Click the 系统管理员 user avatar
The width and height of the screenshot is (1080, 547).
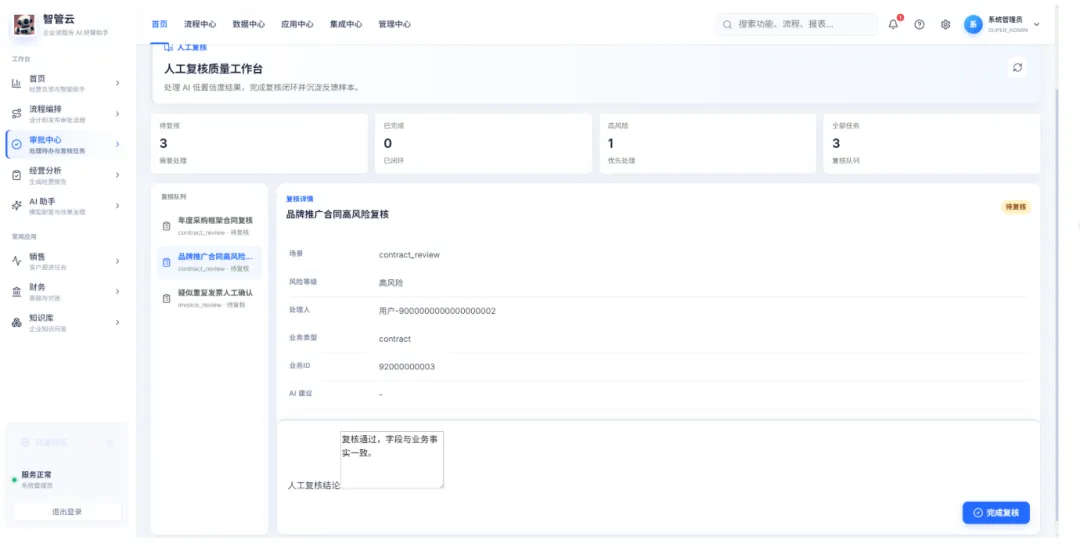[x=973, y=24]
